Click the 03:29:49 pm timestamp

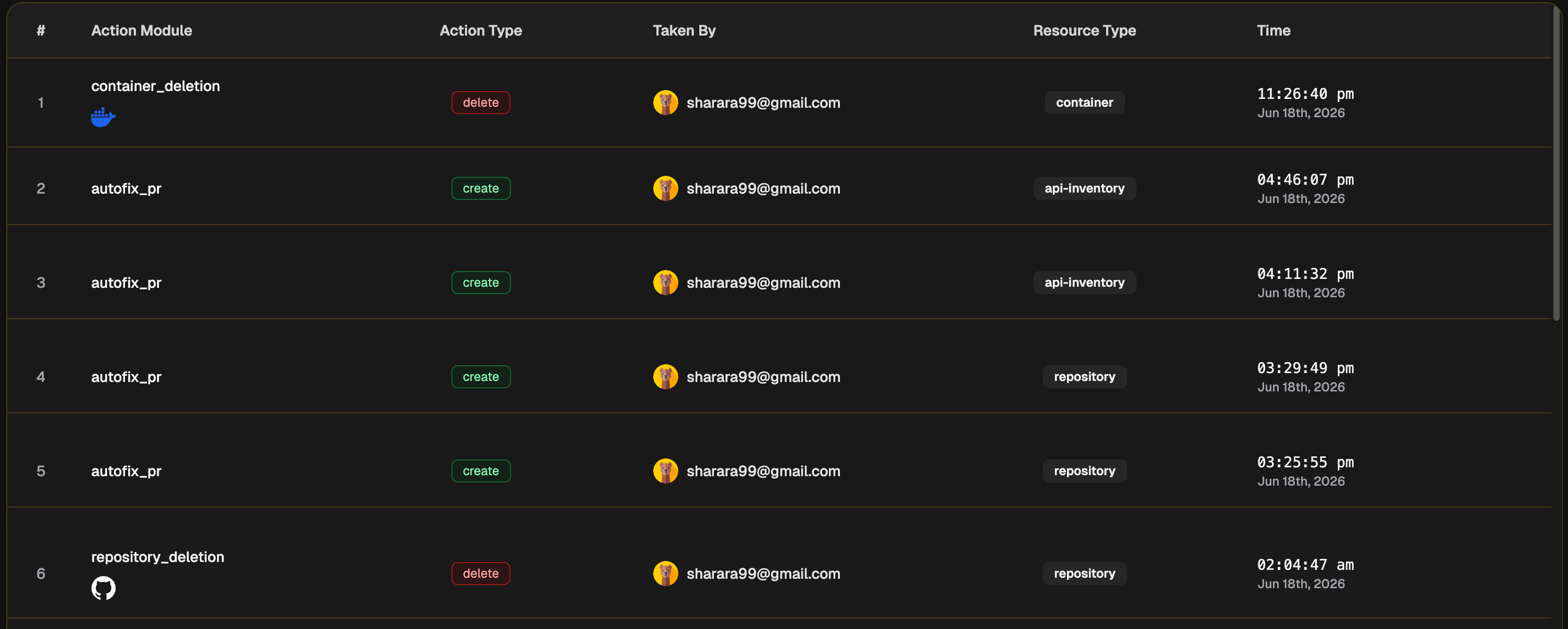click(x=1305, y=368)
